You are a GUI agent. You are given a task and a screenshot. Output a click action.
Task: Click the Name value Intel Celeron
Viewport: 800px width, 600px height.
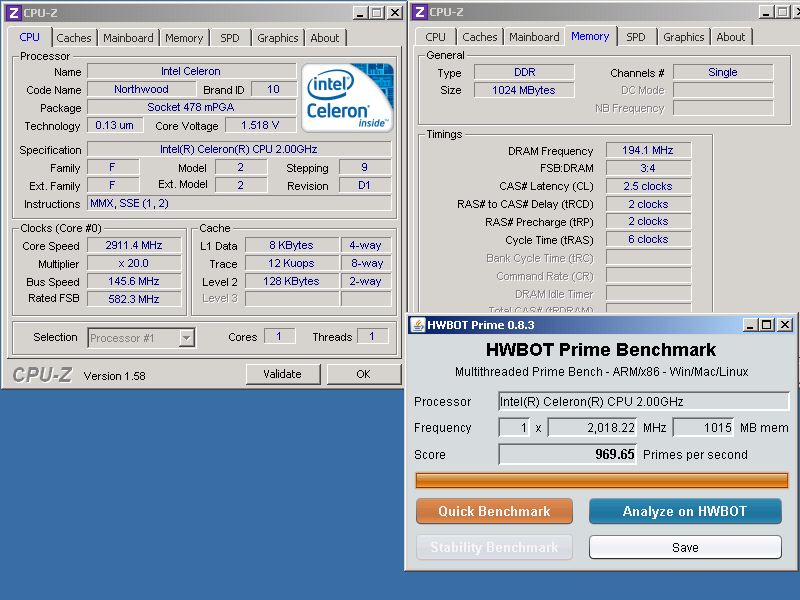[x=191, y=71]
